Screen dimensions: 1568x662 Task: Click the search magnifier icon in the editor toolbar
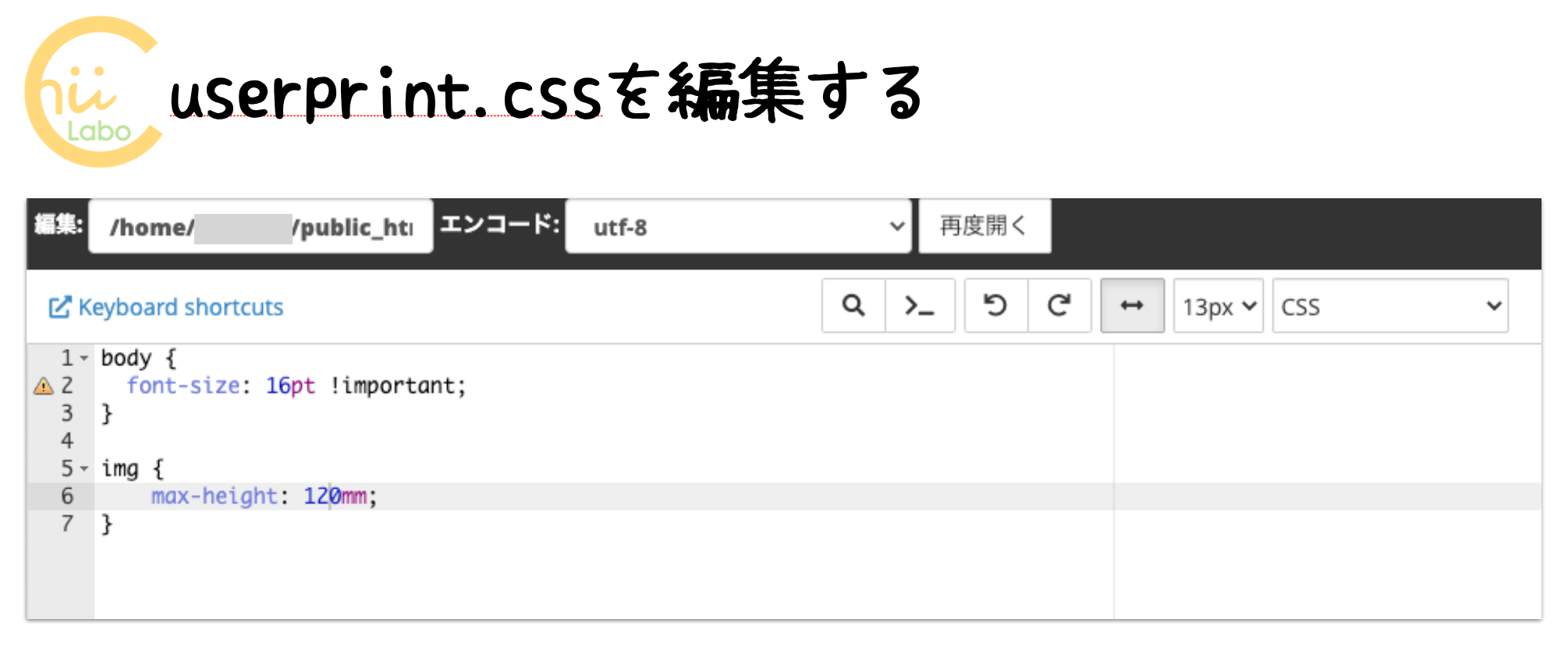coord(853,306)
